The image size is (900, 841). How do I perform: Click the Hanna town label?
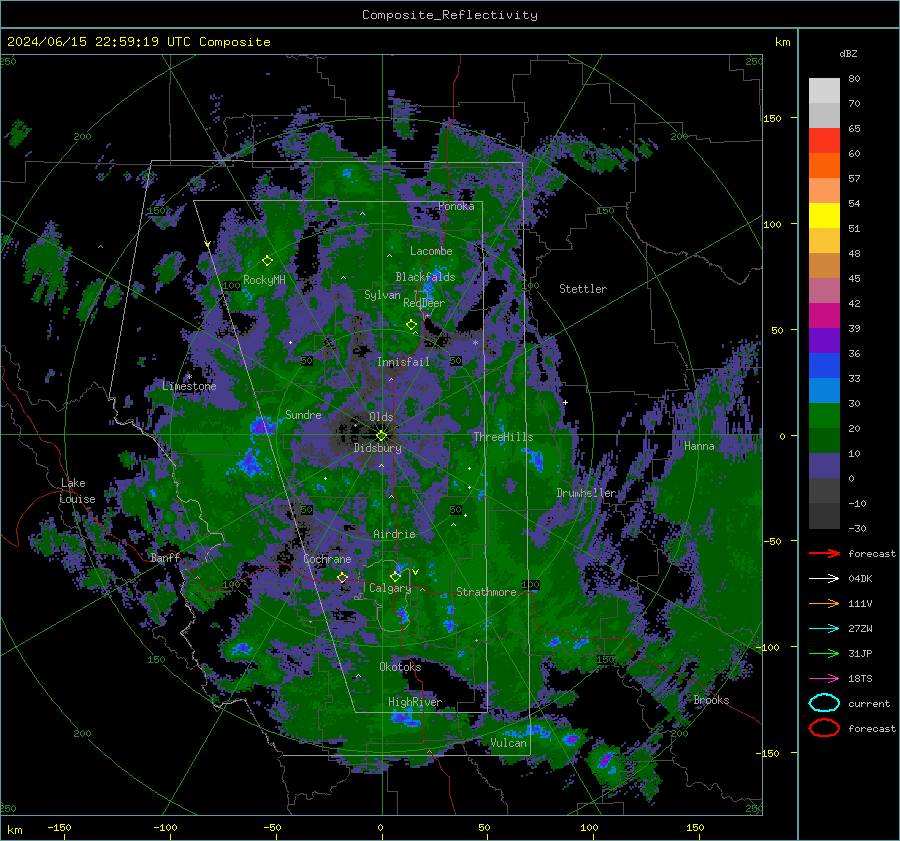pyautogui.click(x=699, y=446)
